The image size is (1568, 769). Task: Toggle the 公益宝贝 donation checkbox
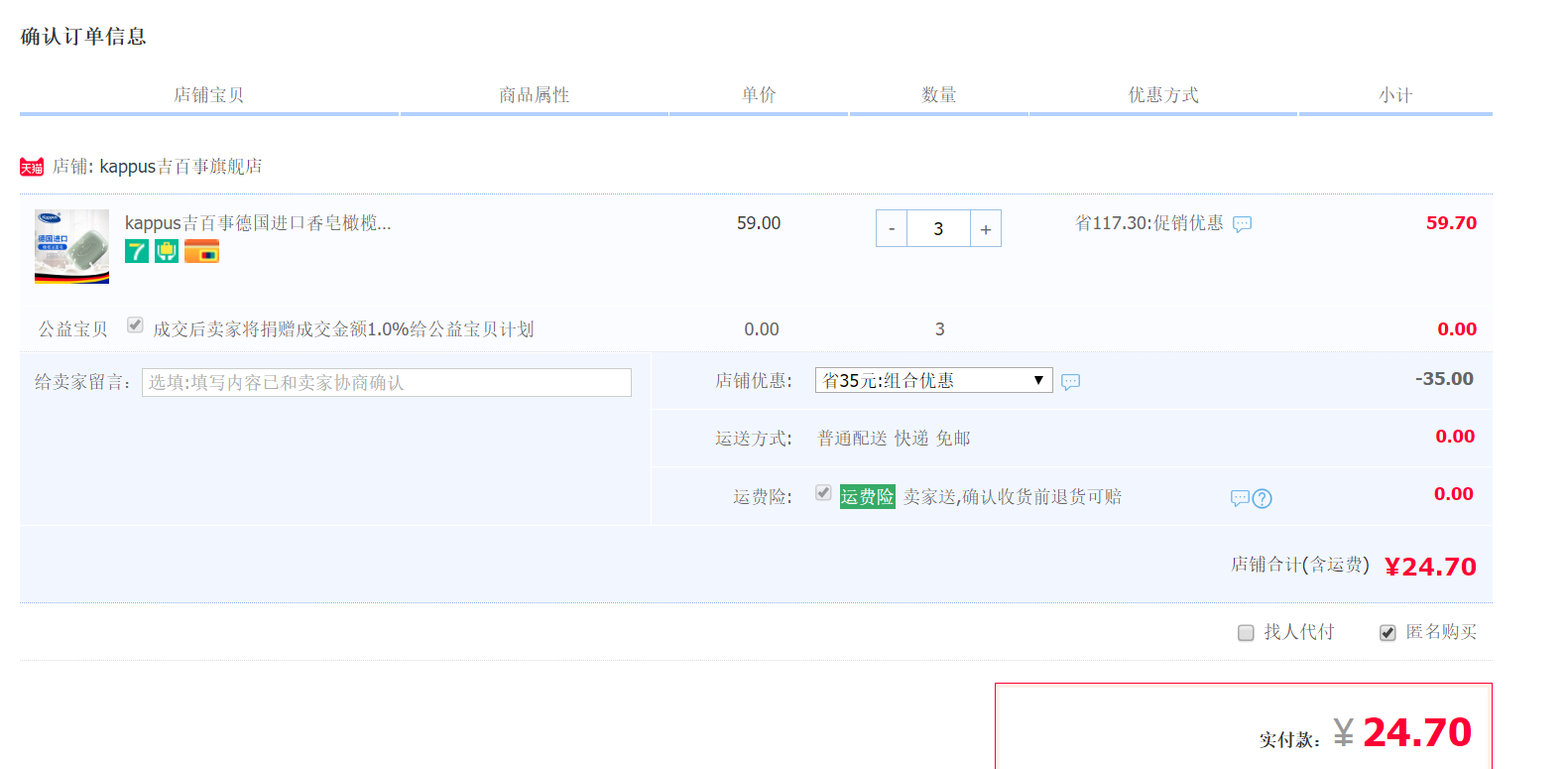click(x=135, y=324)
